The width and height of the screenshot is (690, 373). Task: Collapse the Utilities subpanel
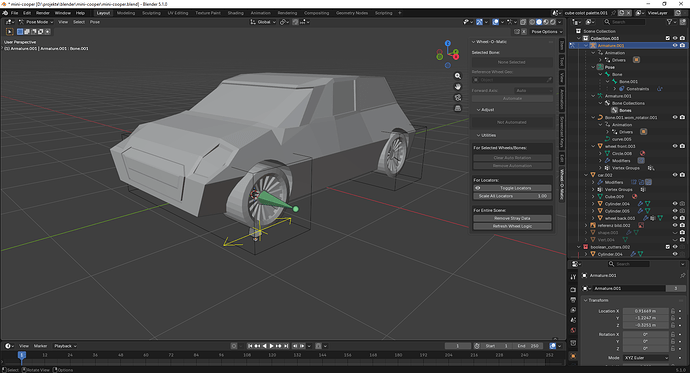coord(478,135)
